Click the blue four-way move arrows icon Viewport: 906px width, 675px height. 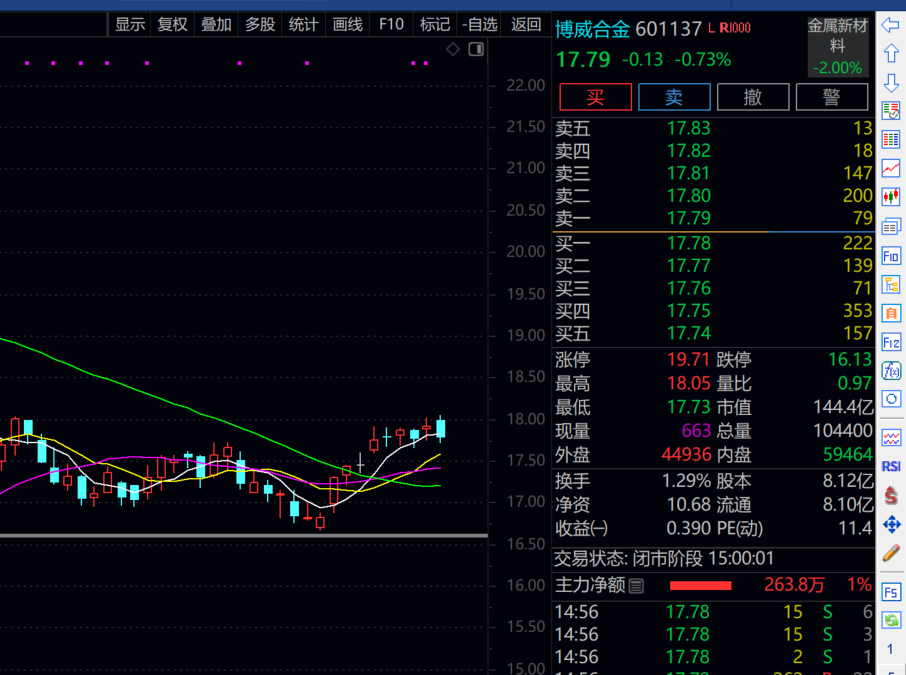892,525
